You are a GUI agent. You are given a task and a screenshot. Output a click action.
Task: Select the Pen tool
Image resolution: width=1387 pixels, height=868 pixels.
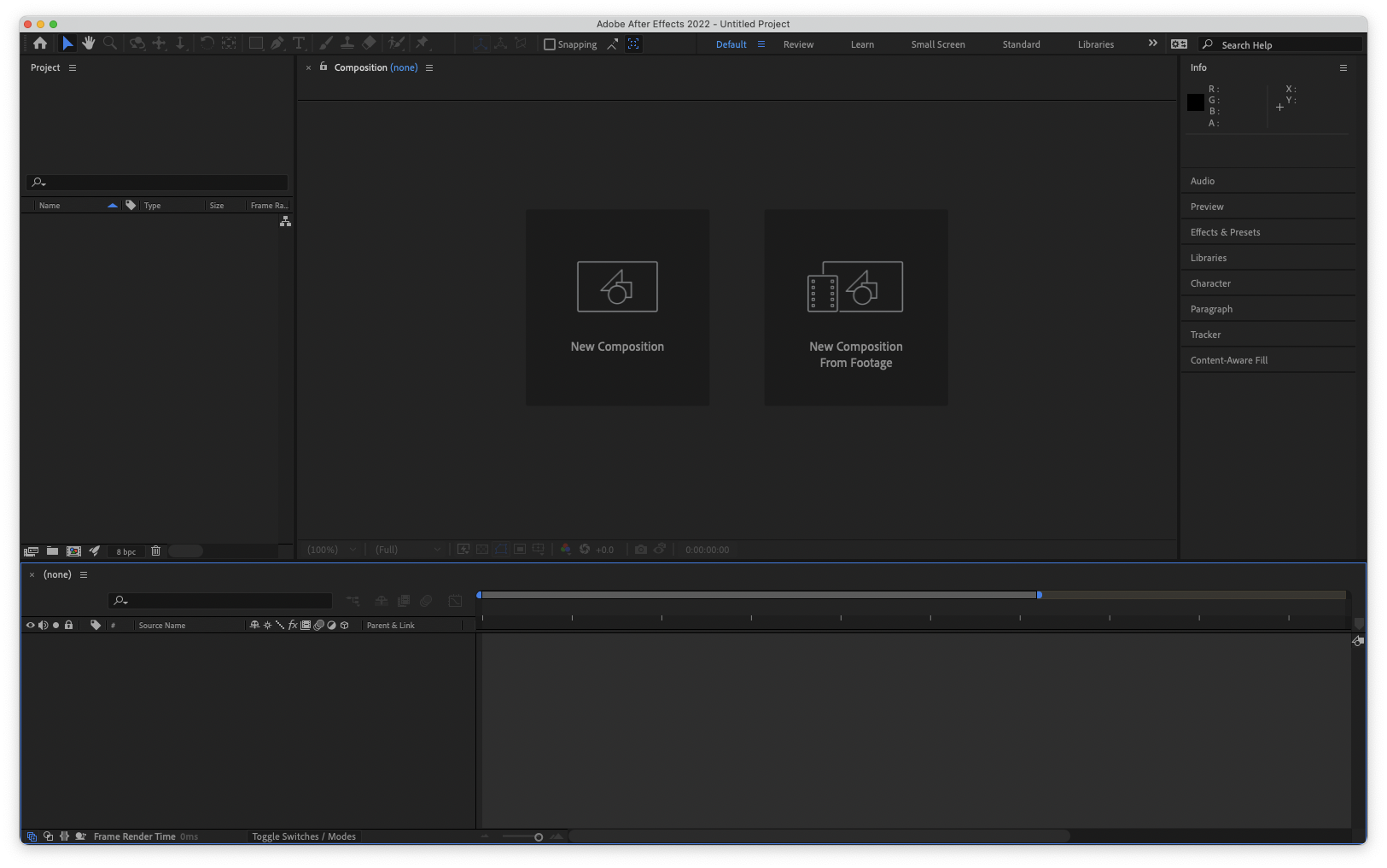(x=277, y=44)
